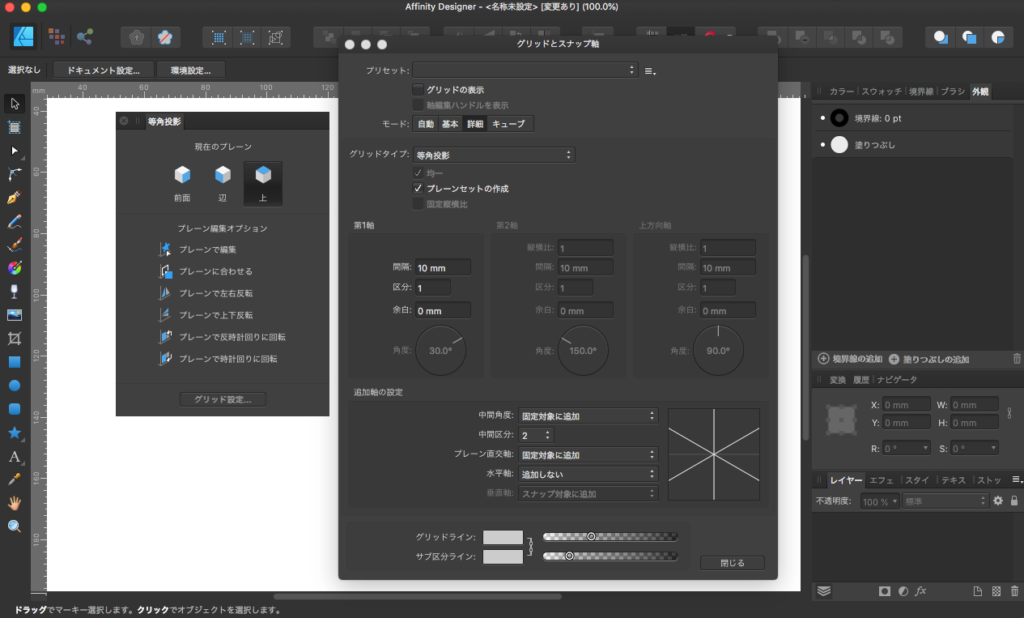The height and width of the screenshot is (618, 1024).
Task: Switch to the スウォッチ tab
Action: click(x=881, y=91)
